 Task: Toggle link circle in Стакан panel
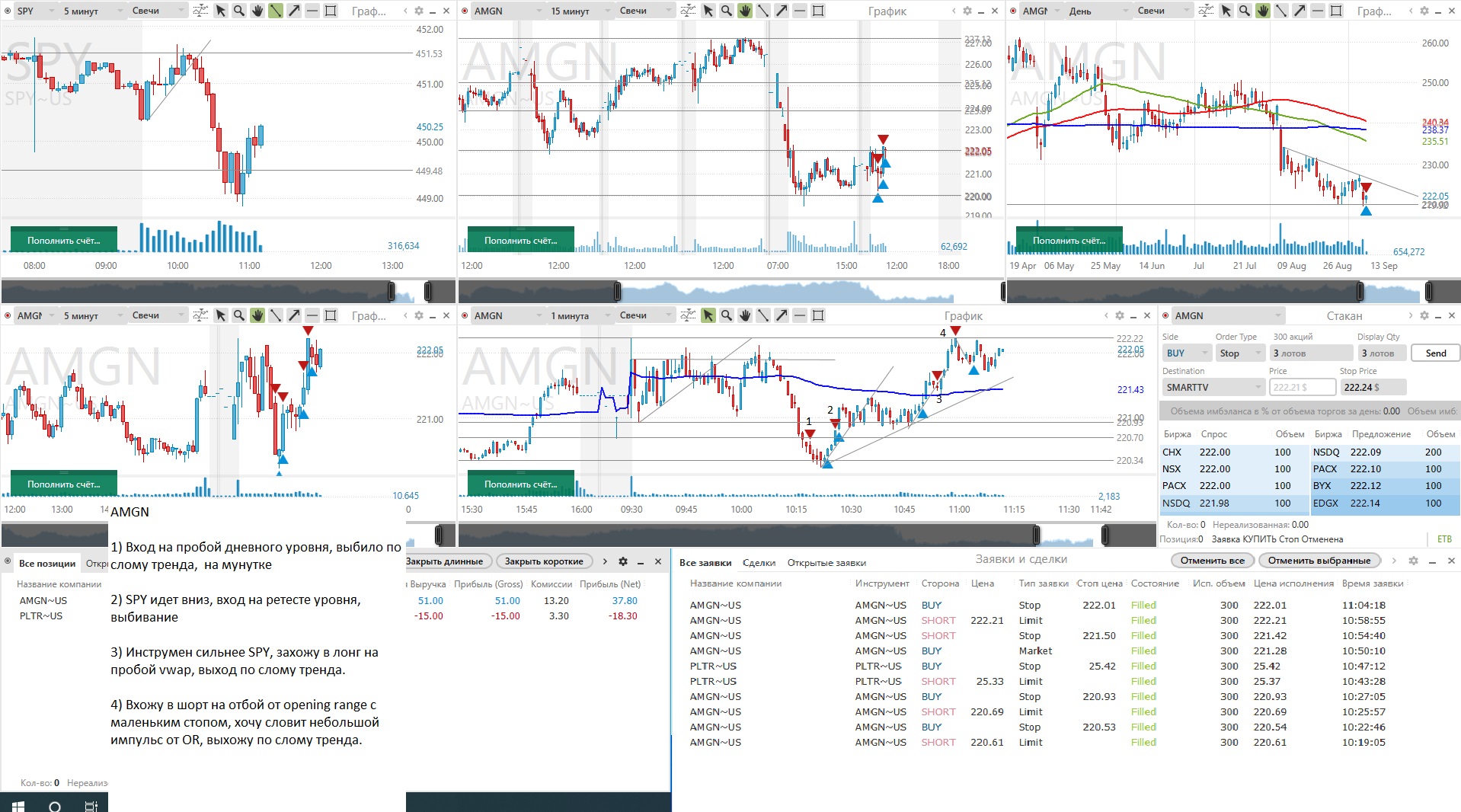[x=1165, y=315]
